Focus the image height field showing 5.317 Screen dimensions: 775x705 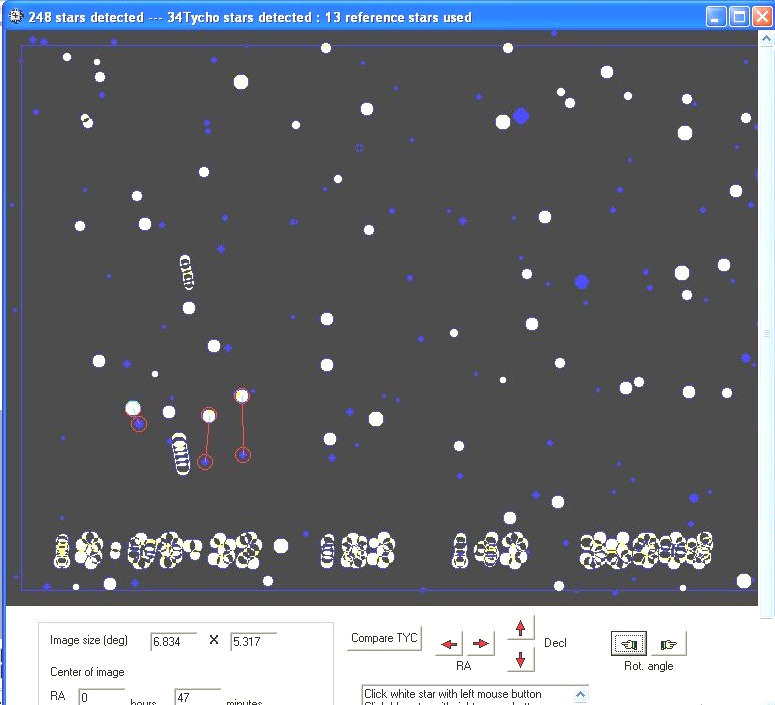[x=253, y=641]
